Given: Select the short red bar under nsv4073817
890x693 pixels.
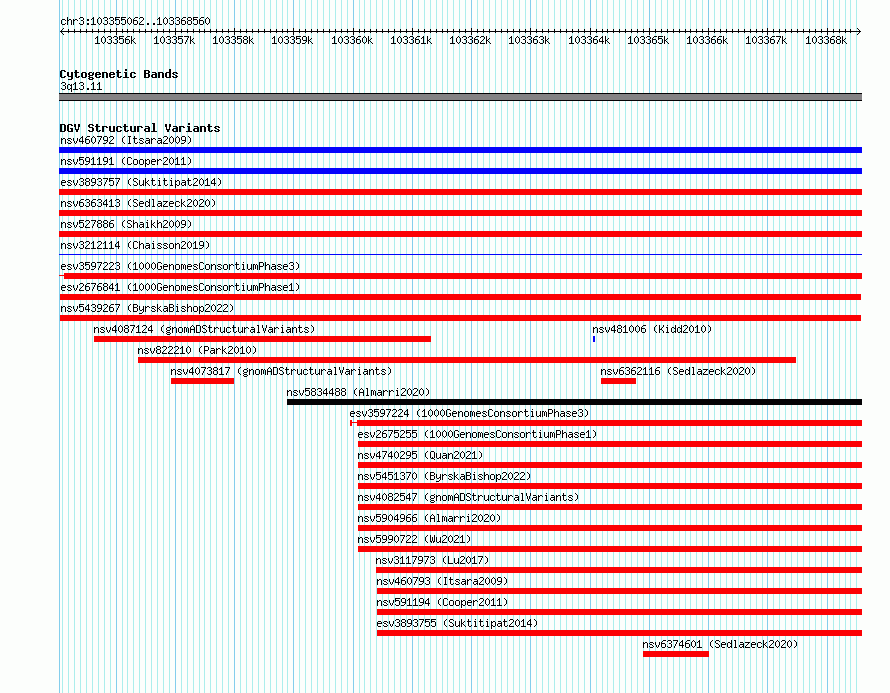Looking at the screenshot, I should (203, 381).
